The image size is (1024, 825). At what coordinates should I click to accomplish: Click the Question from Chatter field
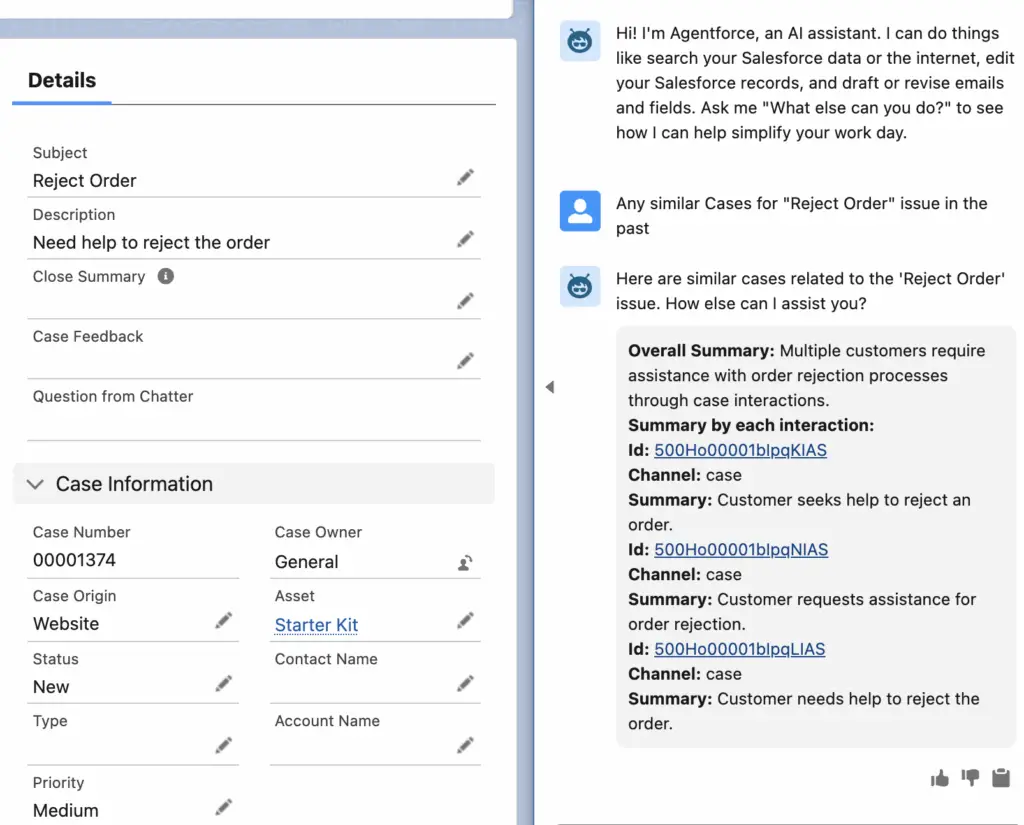coord(253,412)
